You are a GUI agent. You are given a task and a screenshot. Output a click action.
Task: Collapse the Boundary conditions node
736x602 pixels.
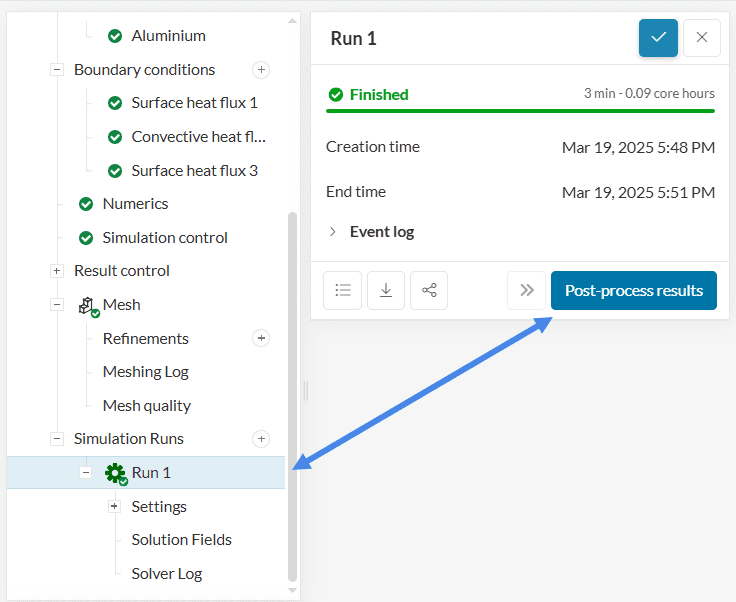point(57,70)
